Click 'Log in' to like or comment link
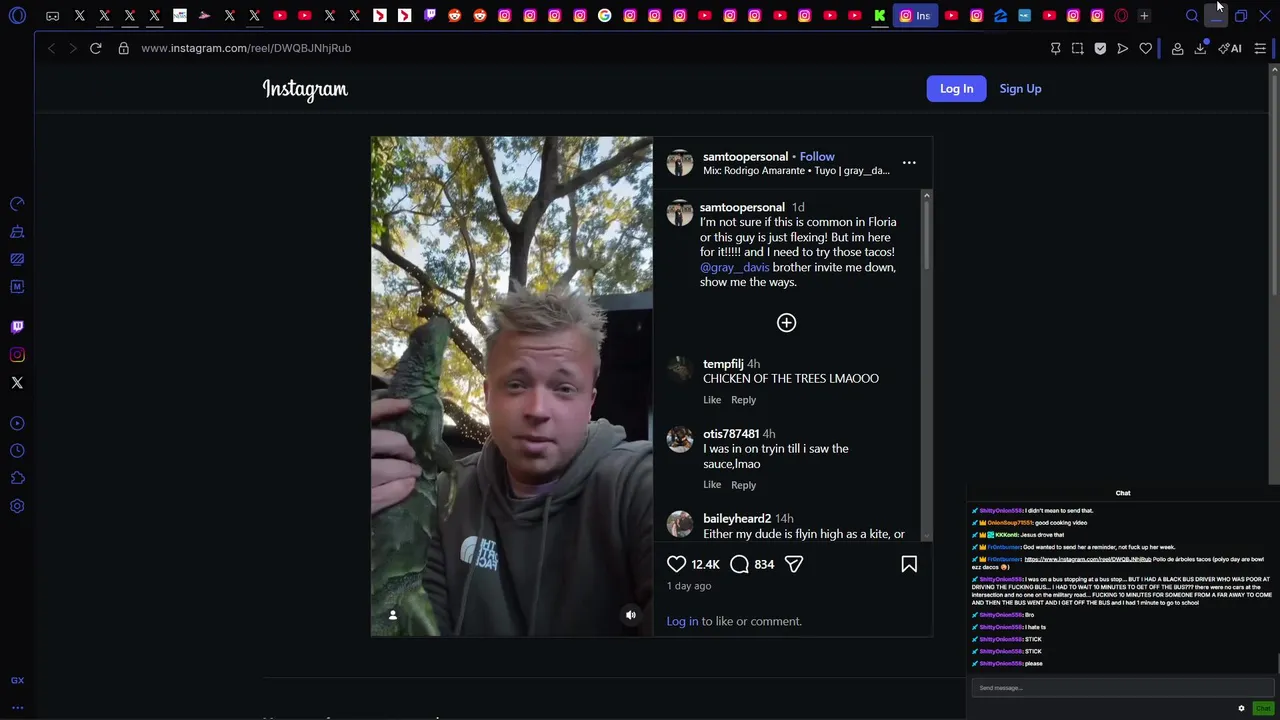The image size is (1280, 720). (682, 622)
